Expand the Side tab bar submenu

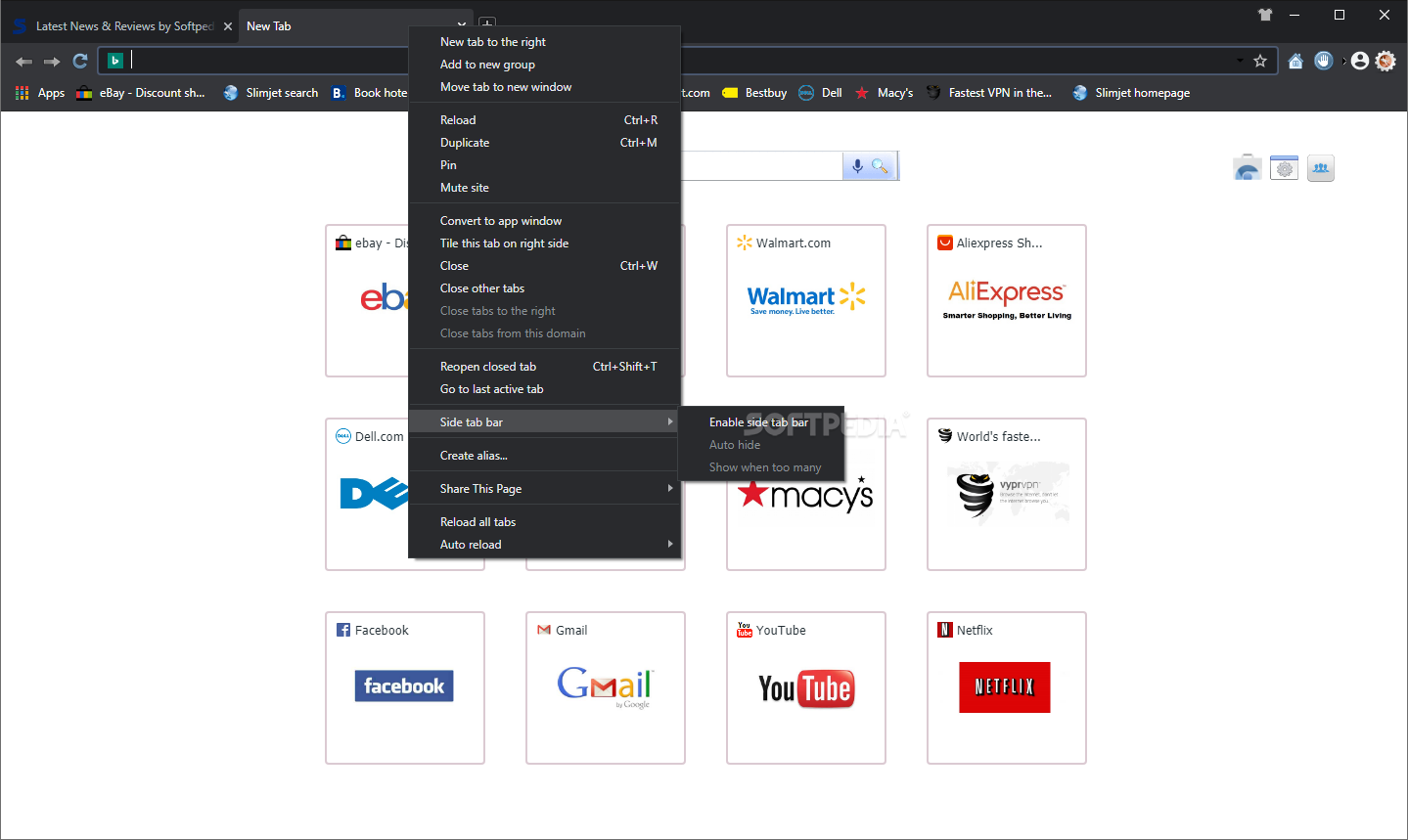(544, 422)
